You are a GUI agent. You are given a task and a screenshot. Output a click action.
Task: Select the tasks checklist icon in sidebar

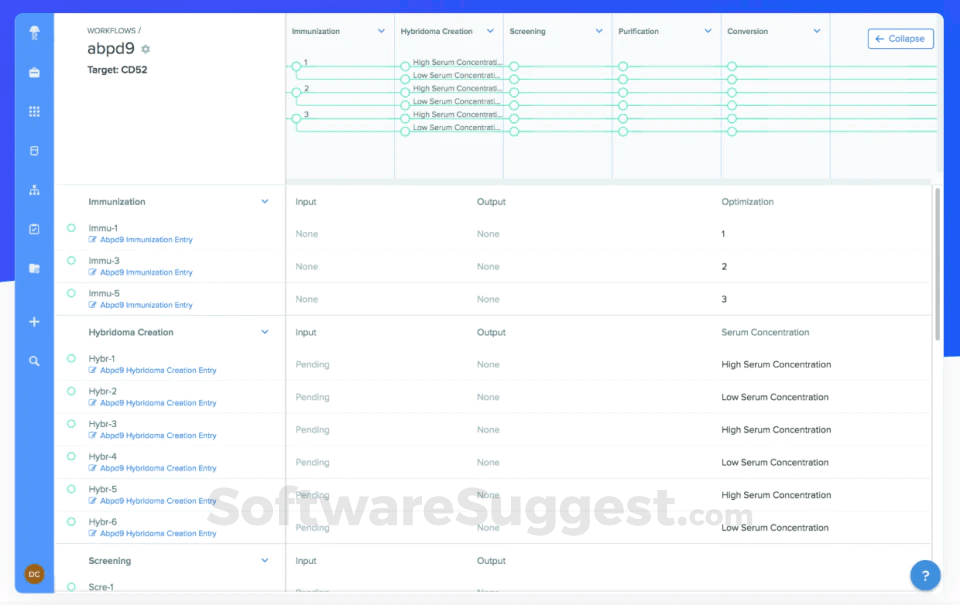(x=34, y=228)
